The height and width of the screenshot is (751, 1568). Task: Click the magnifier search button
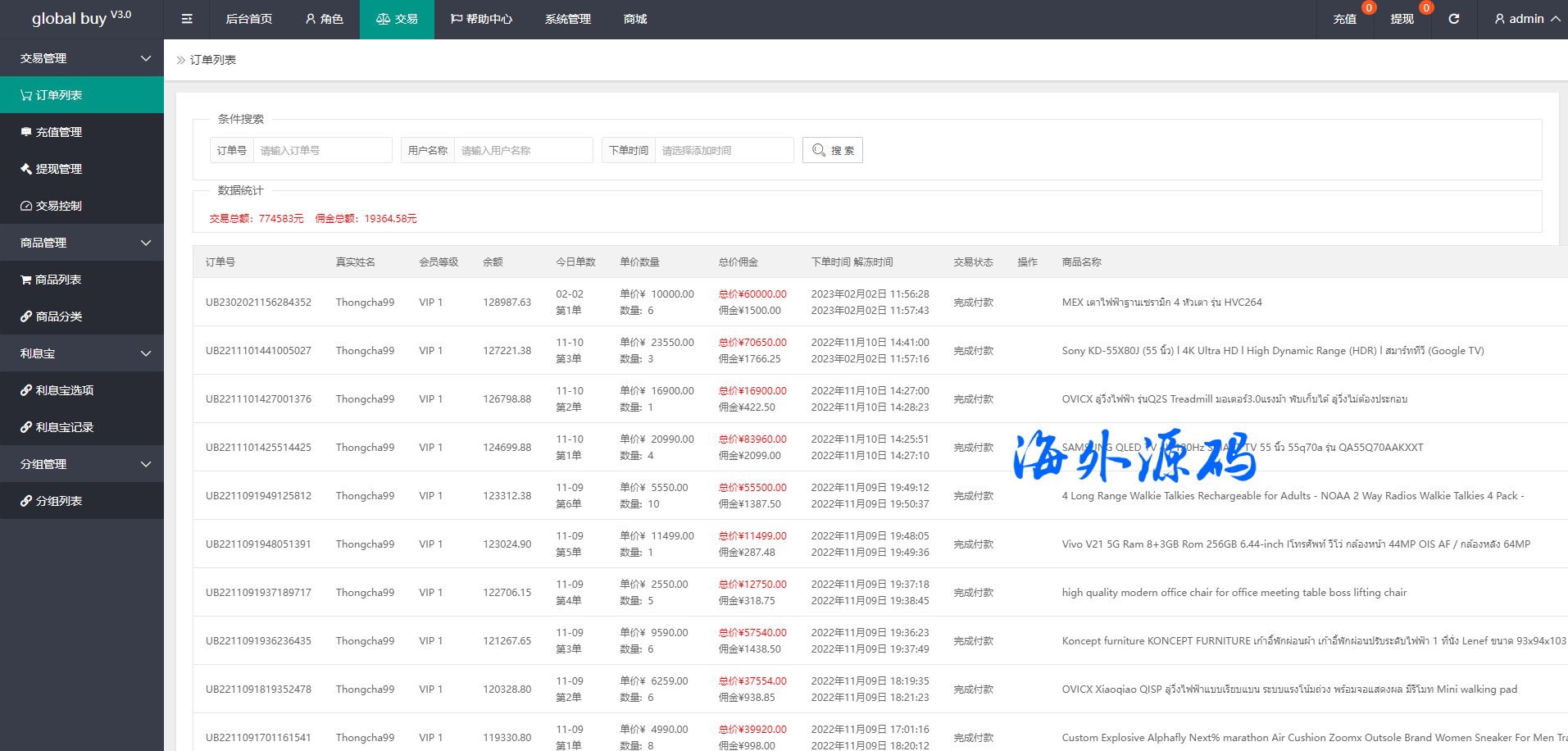[832, 150]
